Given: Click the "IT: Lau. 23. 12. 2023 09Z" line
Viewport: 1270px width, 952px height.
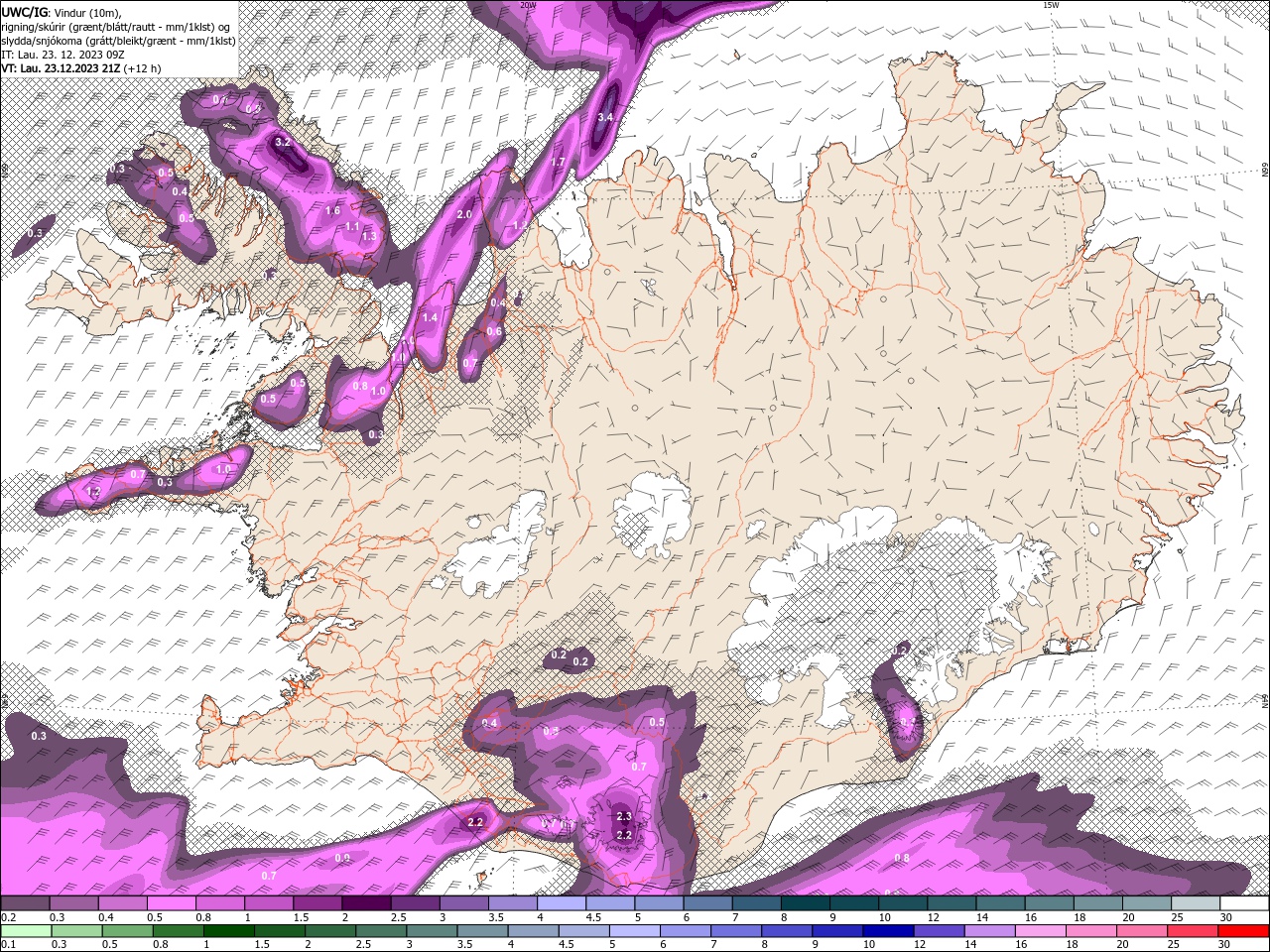Looking at the screenshot, I should pyautogui.click(x=63, y=55).
